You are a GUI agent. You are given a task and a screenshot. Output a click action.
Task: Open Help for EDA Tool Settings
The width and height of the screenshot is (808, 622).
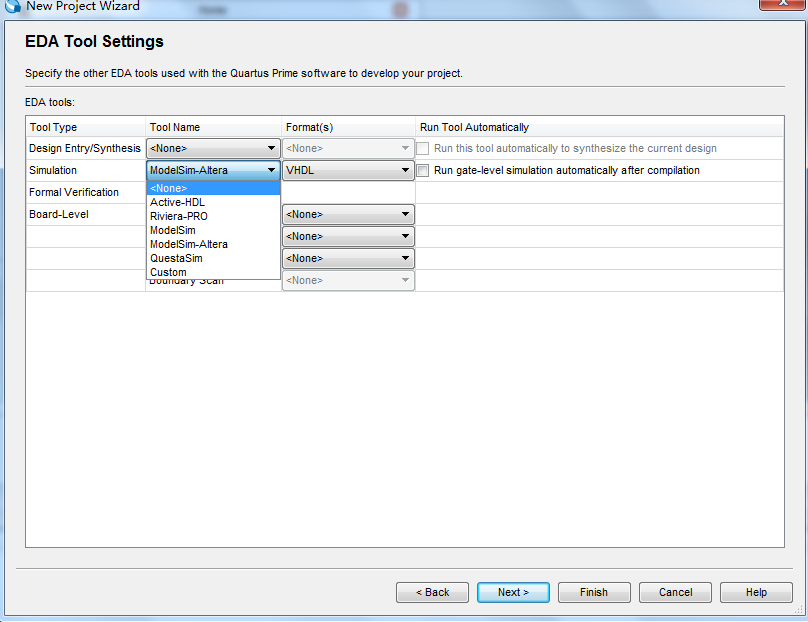(756, 592)
